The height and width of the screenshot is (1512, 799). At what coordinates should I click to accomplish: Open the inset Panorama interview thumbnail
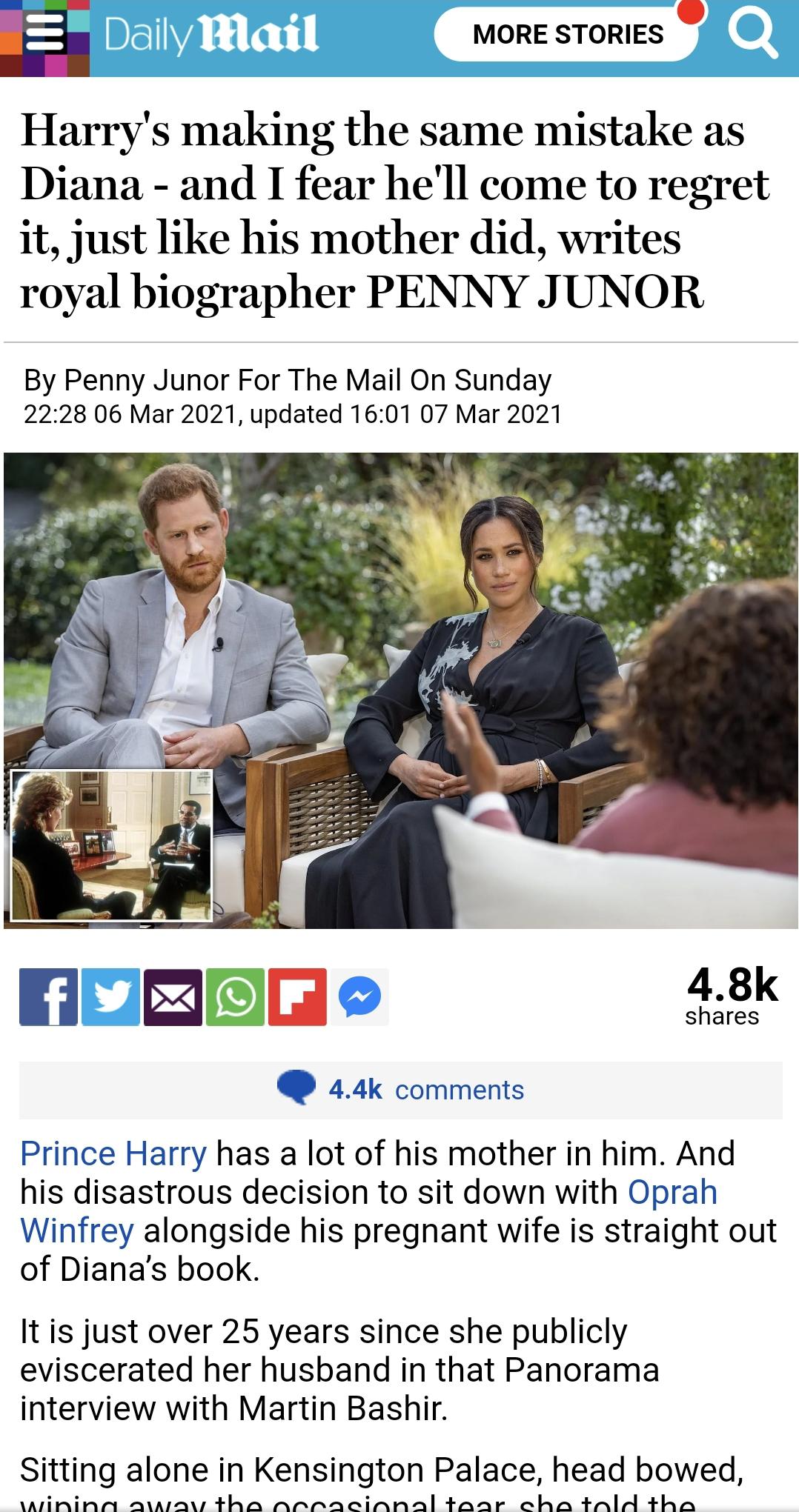[112, 845]
